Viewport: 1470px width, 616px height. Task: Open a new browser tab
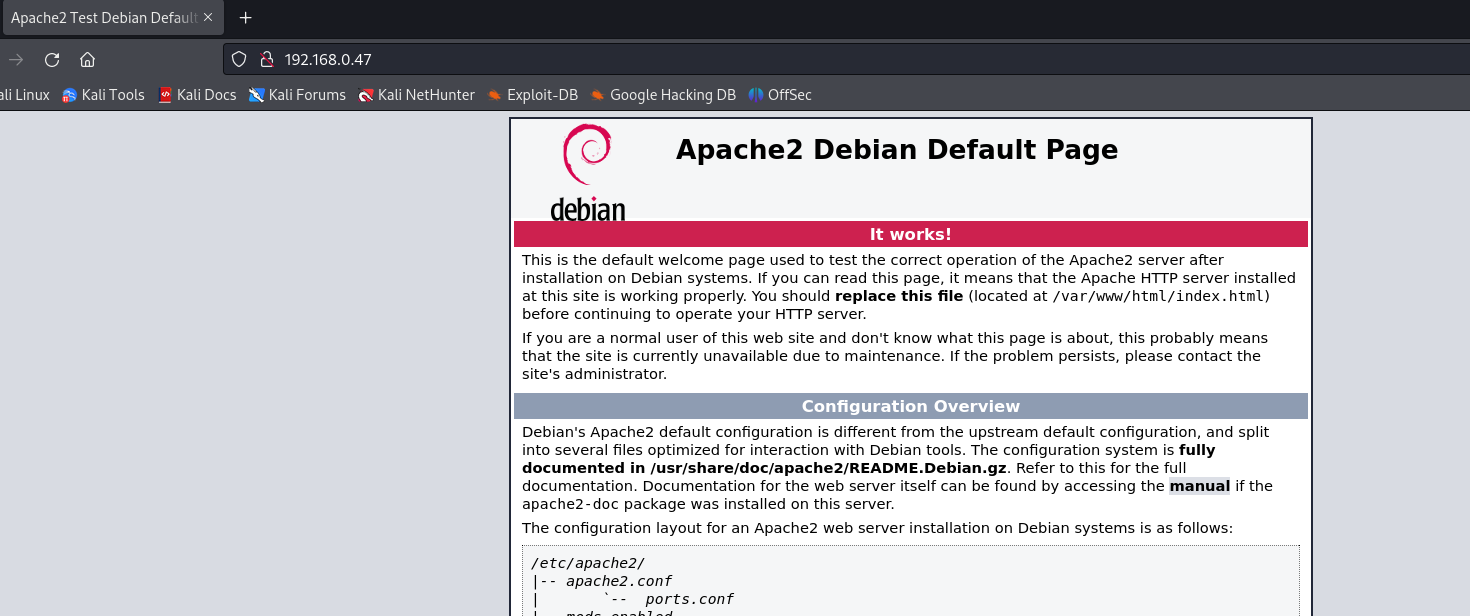point(245,18)
